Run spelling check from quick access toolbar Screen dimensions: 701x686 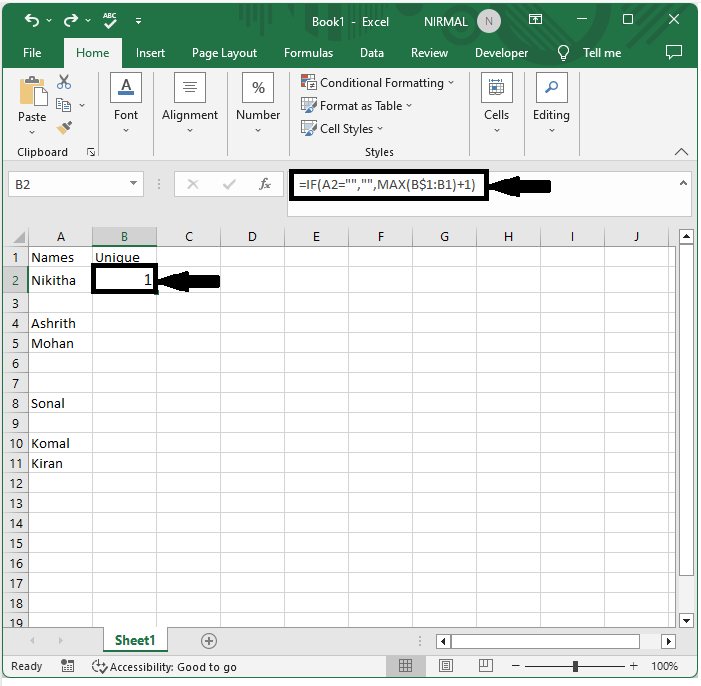click(110, 20)
